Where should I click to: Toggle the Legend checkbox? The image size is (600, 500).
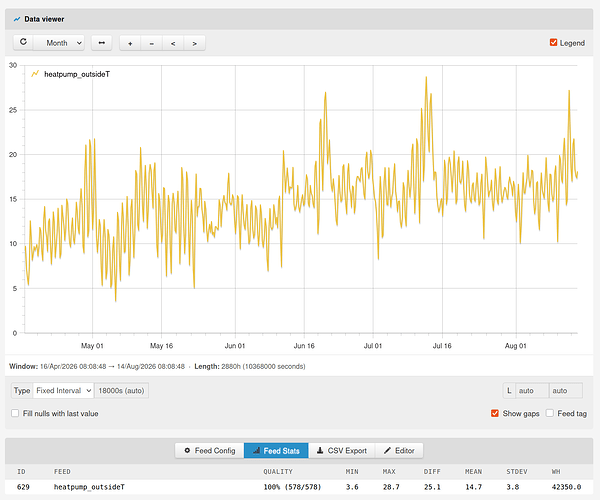click(x=553, y=42)
